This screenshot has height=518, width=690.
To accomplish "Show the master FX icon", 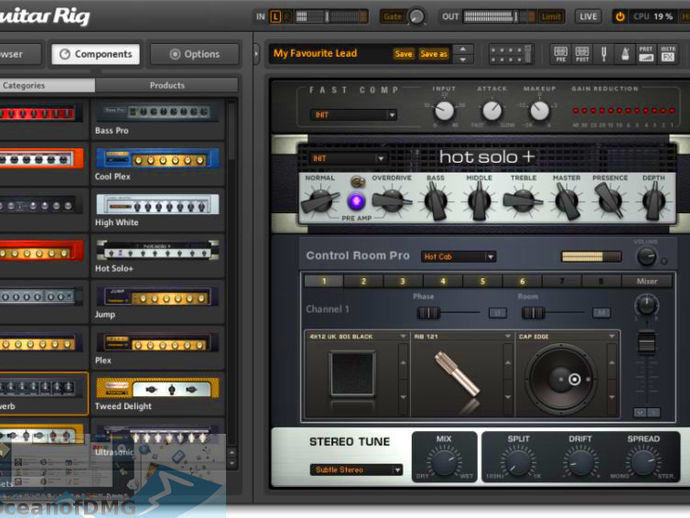I will (668, 54).
